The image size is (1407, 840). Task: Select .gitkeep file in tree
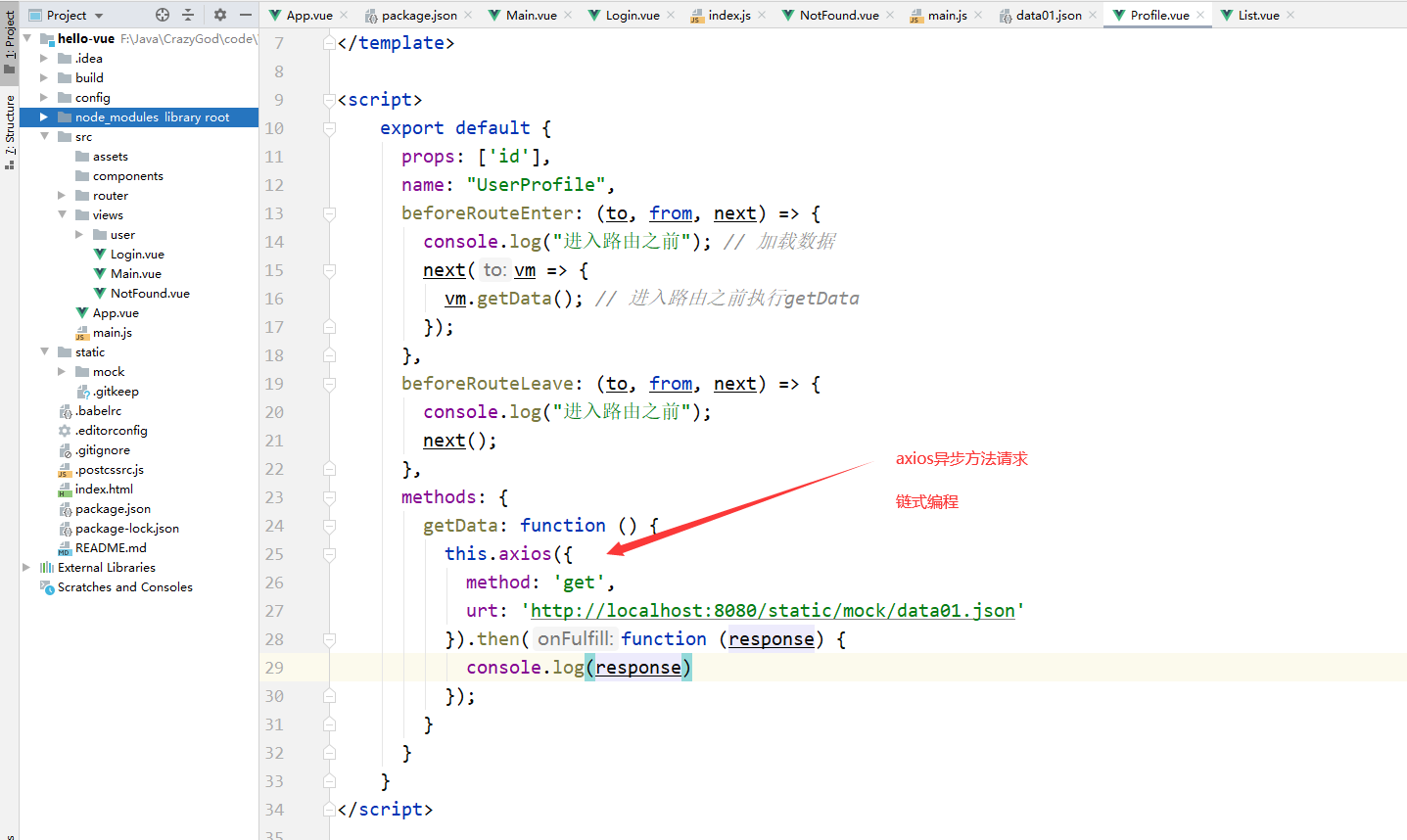(108, 392)
